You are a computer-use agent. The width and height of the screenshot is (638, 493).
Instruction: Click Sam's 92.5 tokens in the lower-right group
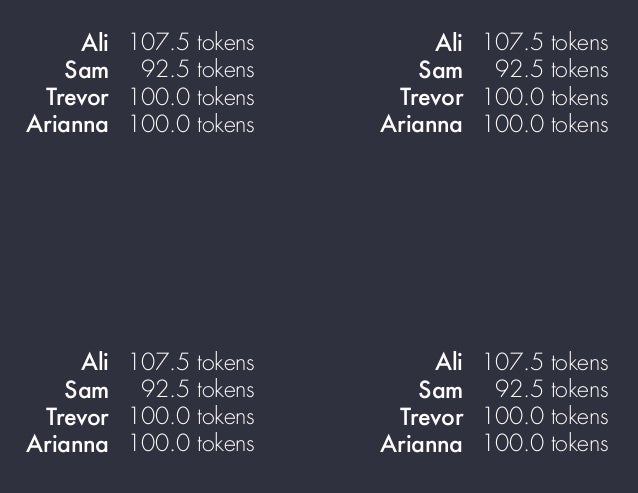coord(552,389)
